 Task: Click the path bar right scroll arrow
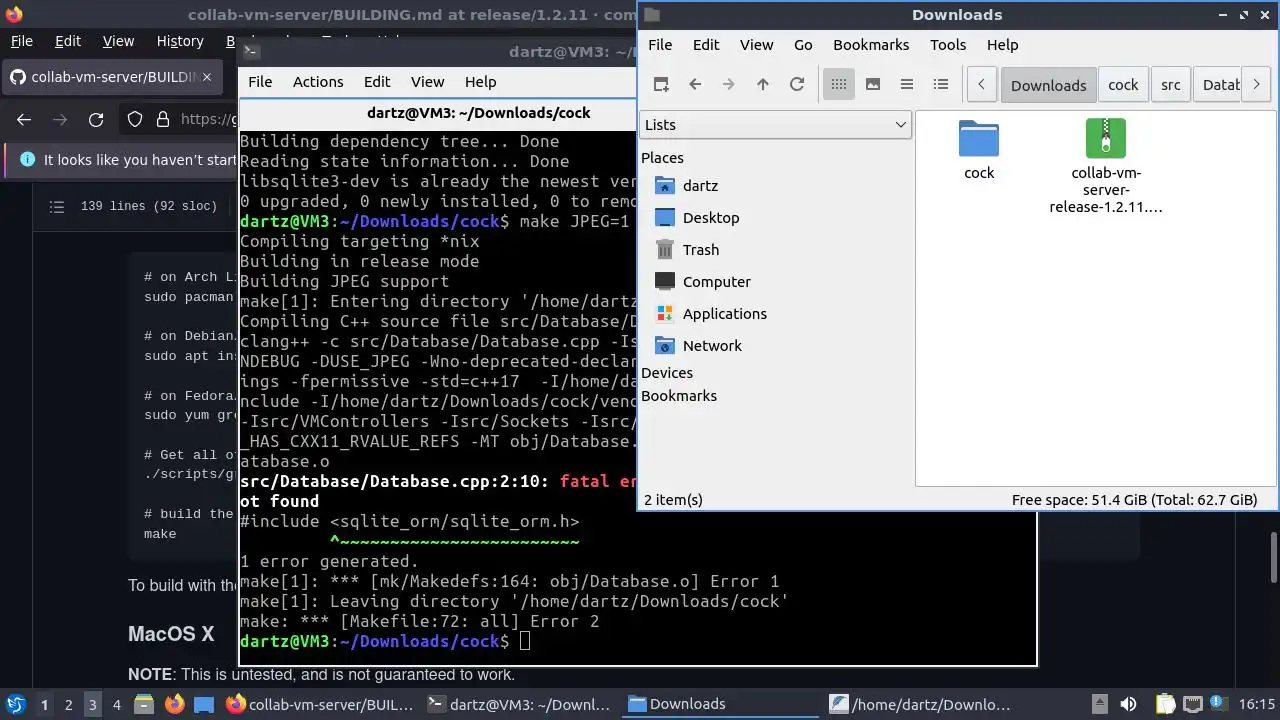(1257, 85)
